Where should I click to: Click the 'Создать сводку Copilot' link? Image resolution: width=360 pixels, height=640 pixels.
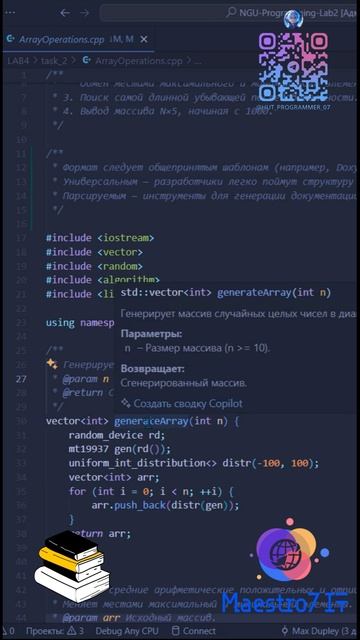tap(188, 404)
